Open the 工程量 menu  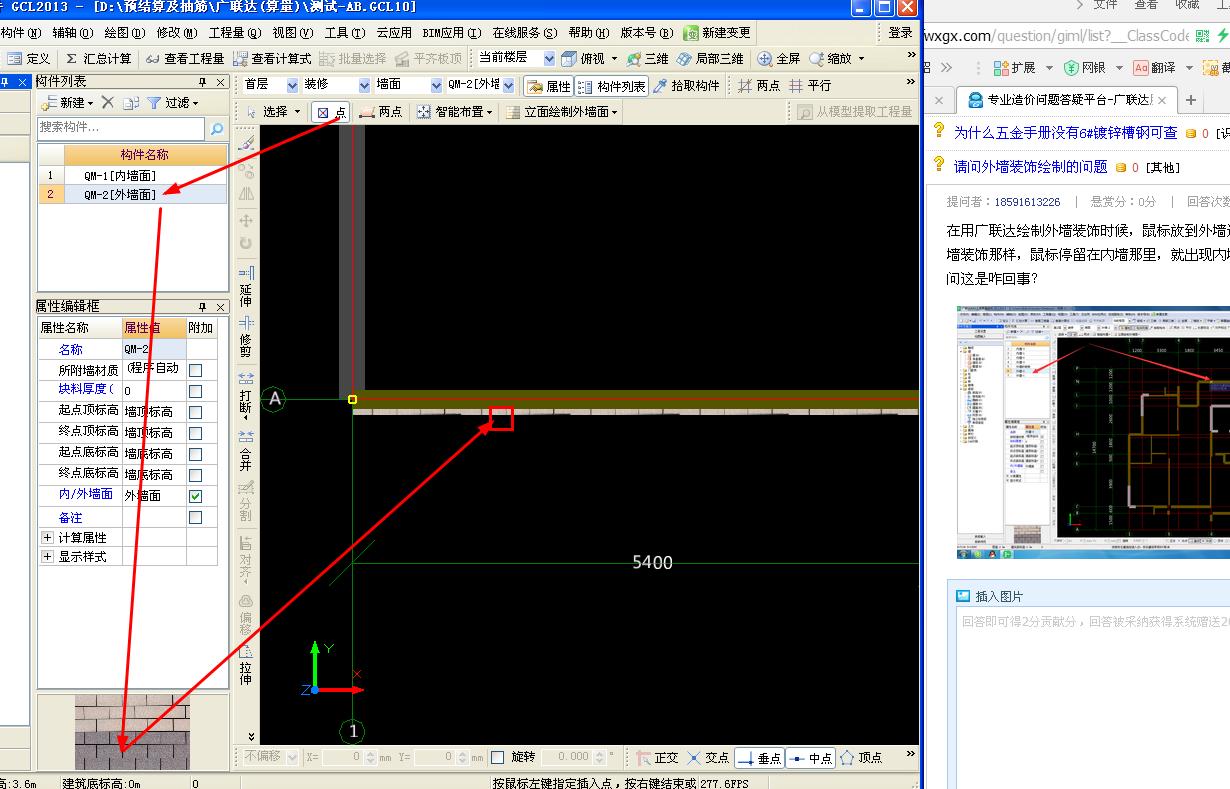coord(236,33)
